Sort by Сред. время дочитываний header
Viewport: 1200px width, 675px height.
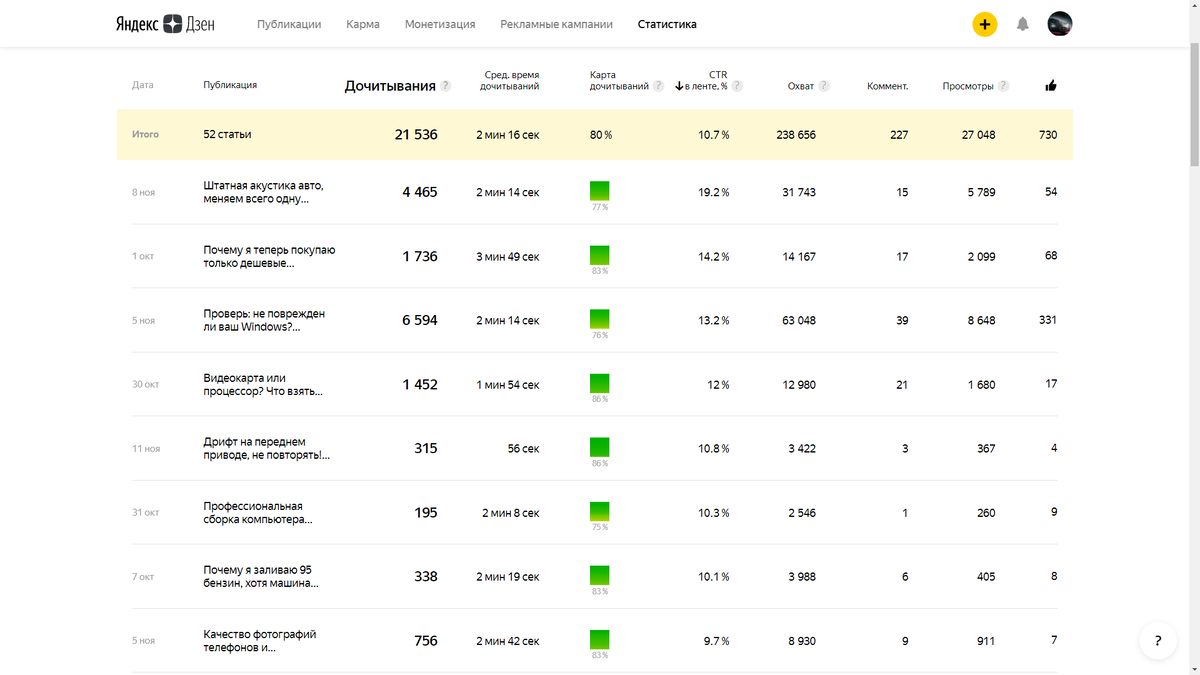[x=510, y=81]
